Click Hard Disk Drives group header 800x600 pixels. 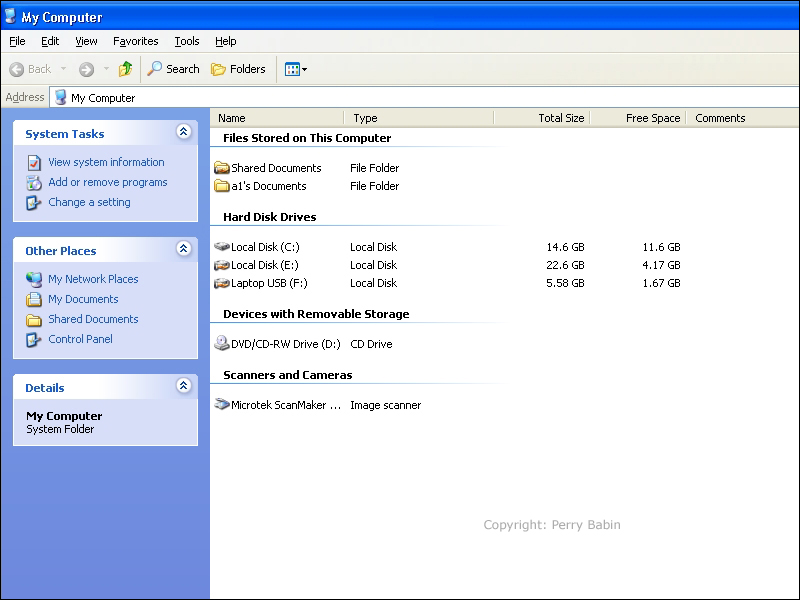pos(270,217)
